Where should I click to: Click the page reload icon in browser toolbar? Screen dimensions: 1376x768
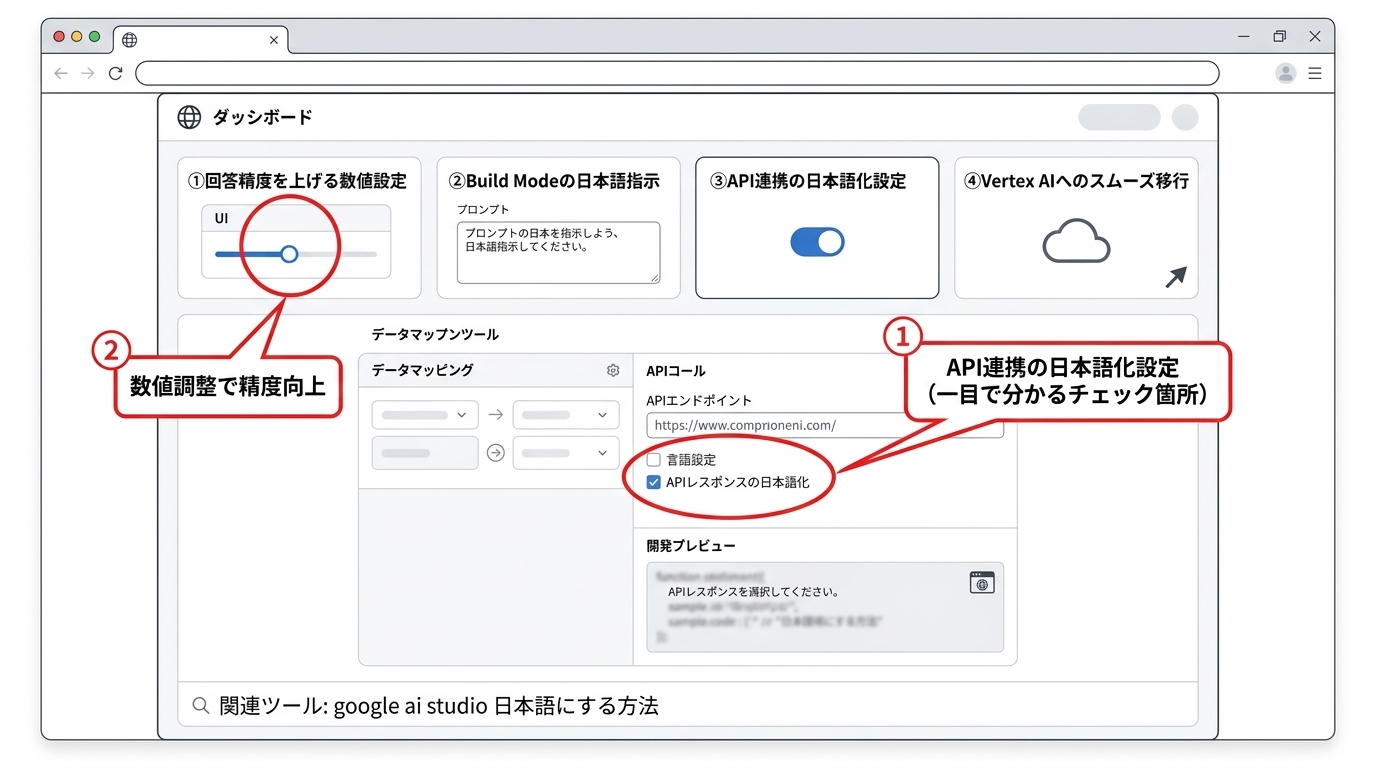[115, 72]
